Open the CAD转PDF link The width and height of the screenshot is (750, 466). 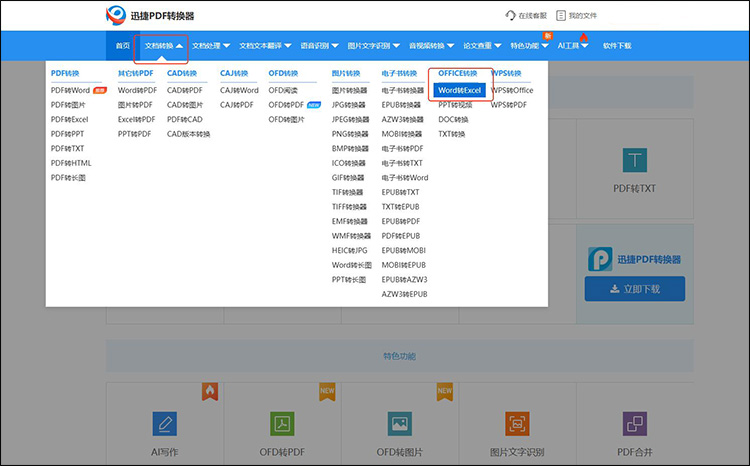click(185, 90)
